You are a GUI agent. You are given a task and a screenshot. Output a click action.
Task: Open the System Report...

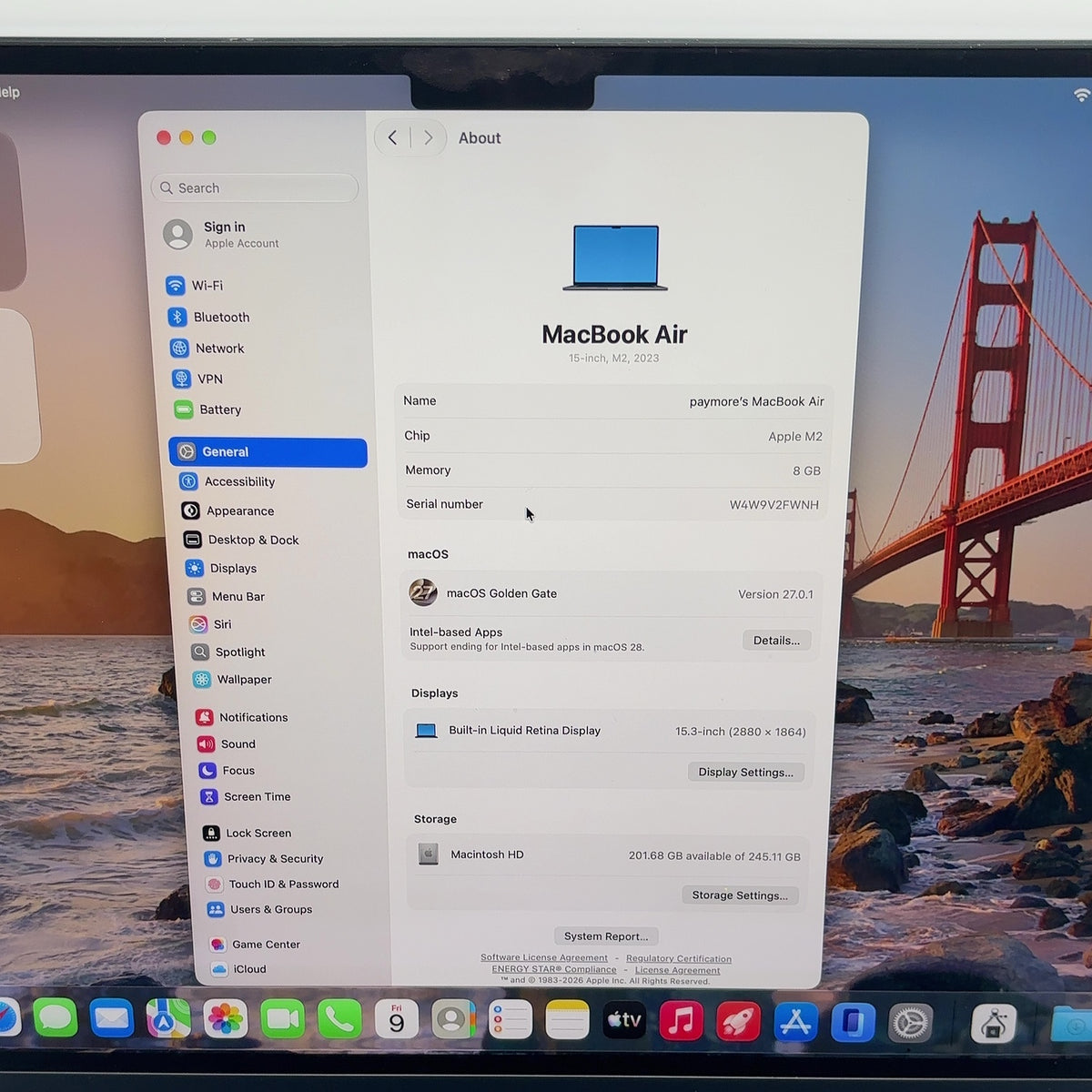point(606,936)
